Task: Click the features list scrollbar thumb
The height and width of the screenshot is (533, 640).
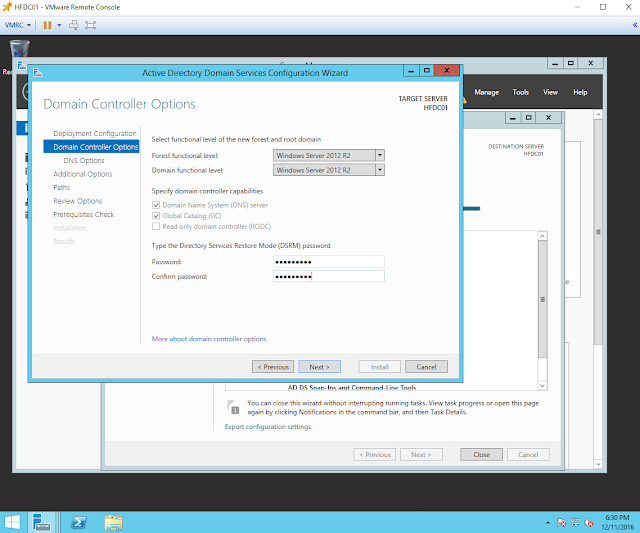Action: [x=542, y=299]
